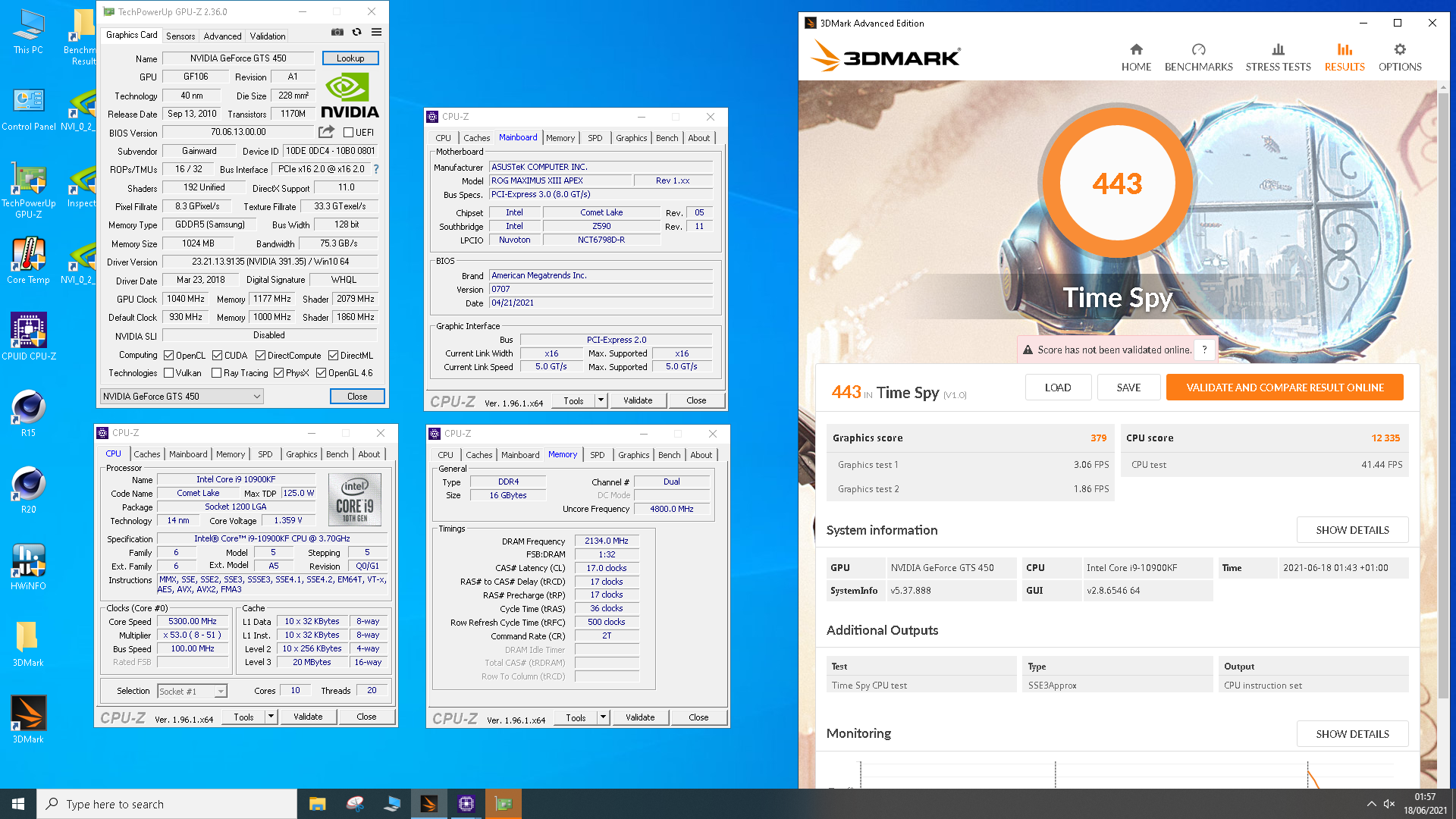The width and height of the screenshot is (1456, 819).
Task: Toggle the OpenCL checkbox
Action: [169, 355]
